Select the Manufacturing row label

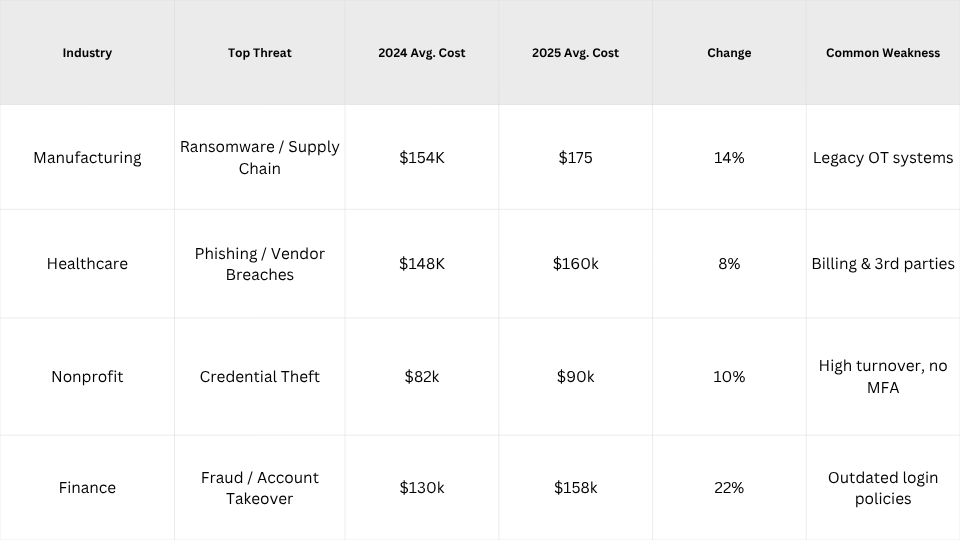point(87,158)
